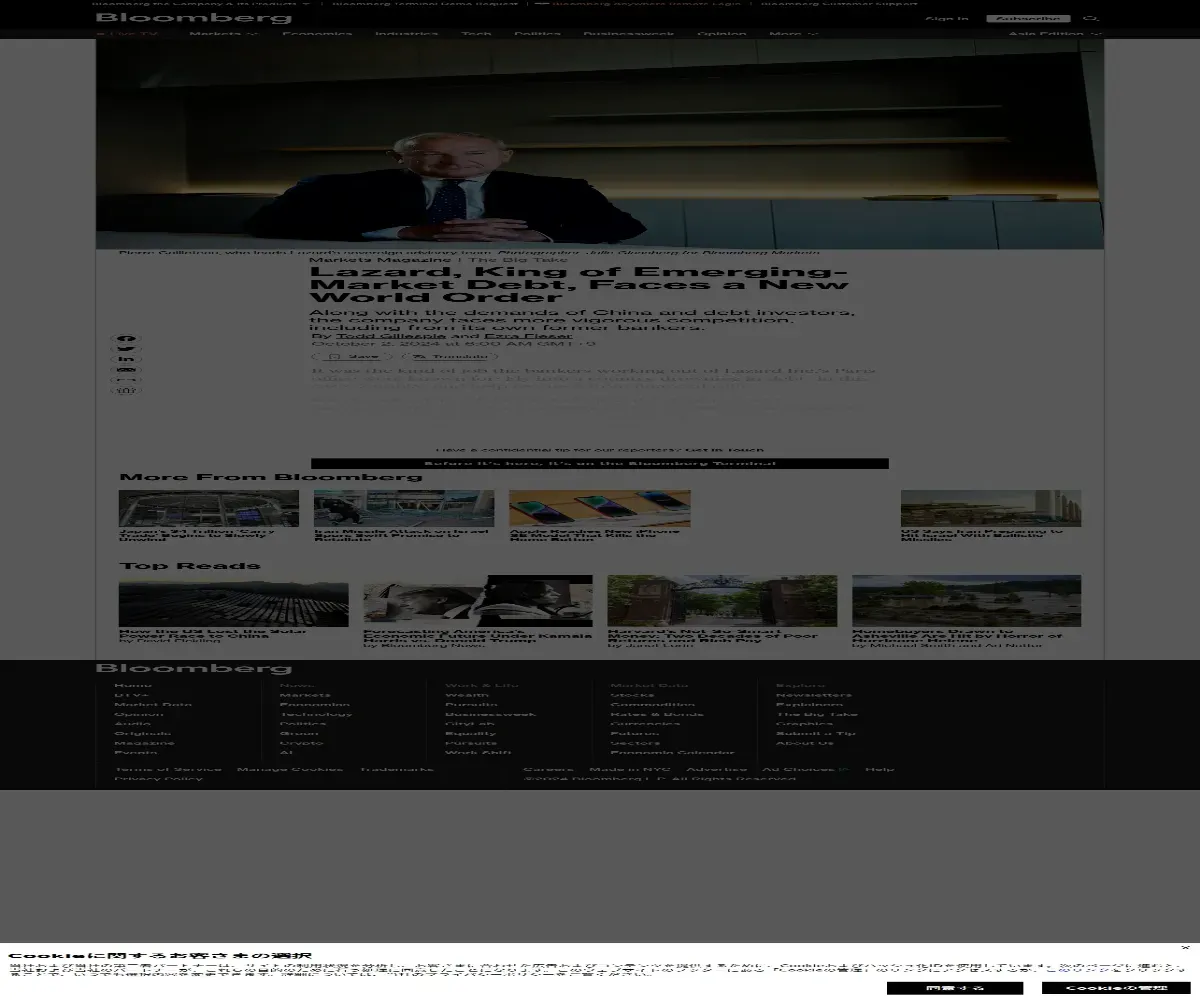
Task: Click Manage Cookies in footer
Action: pos(290,769)
